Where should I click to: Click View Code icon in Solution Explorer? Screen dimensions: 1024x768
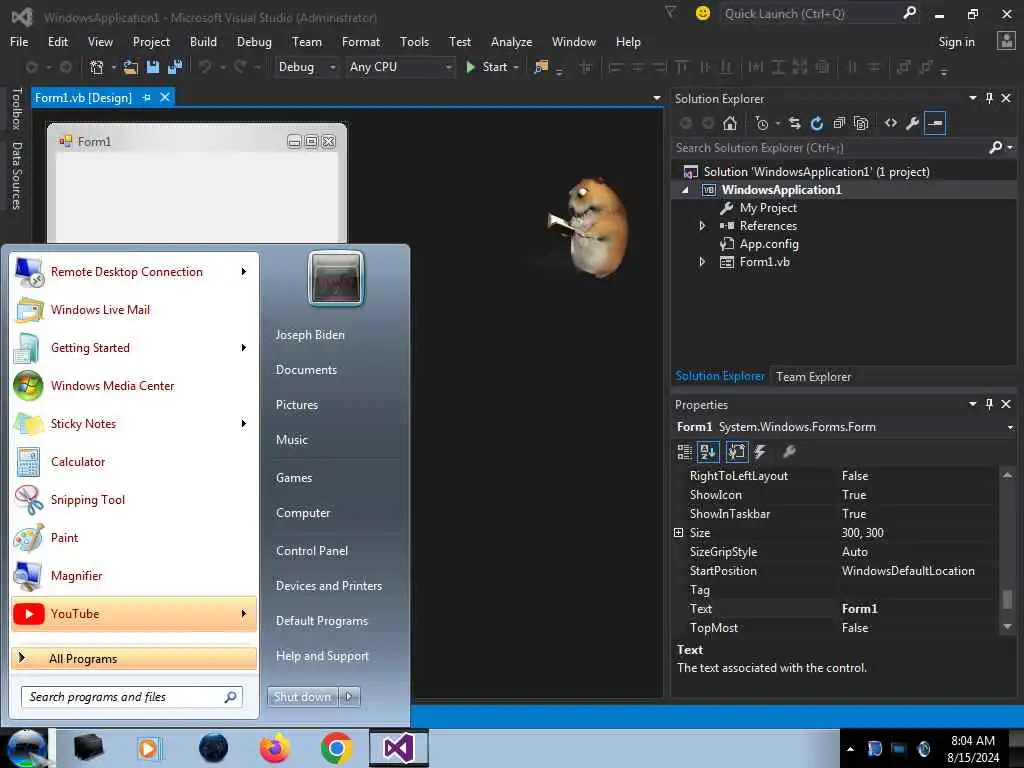[891, 123]
